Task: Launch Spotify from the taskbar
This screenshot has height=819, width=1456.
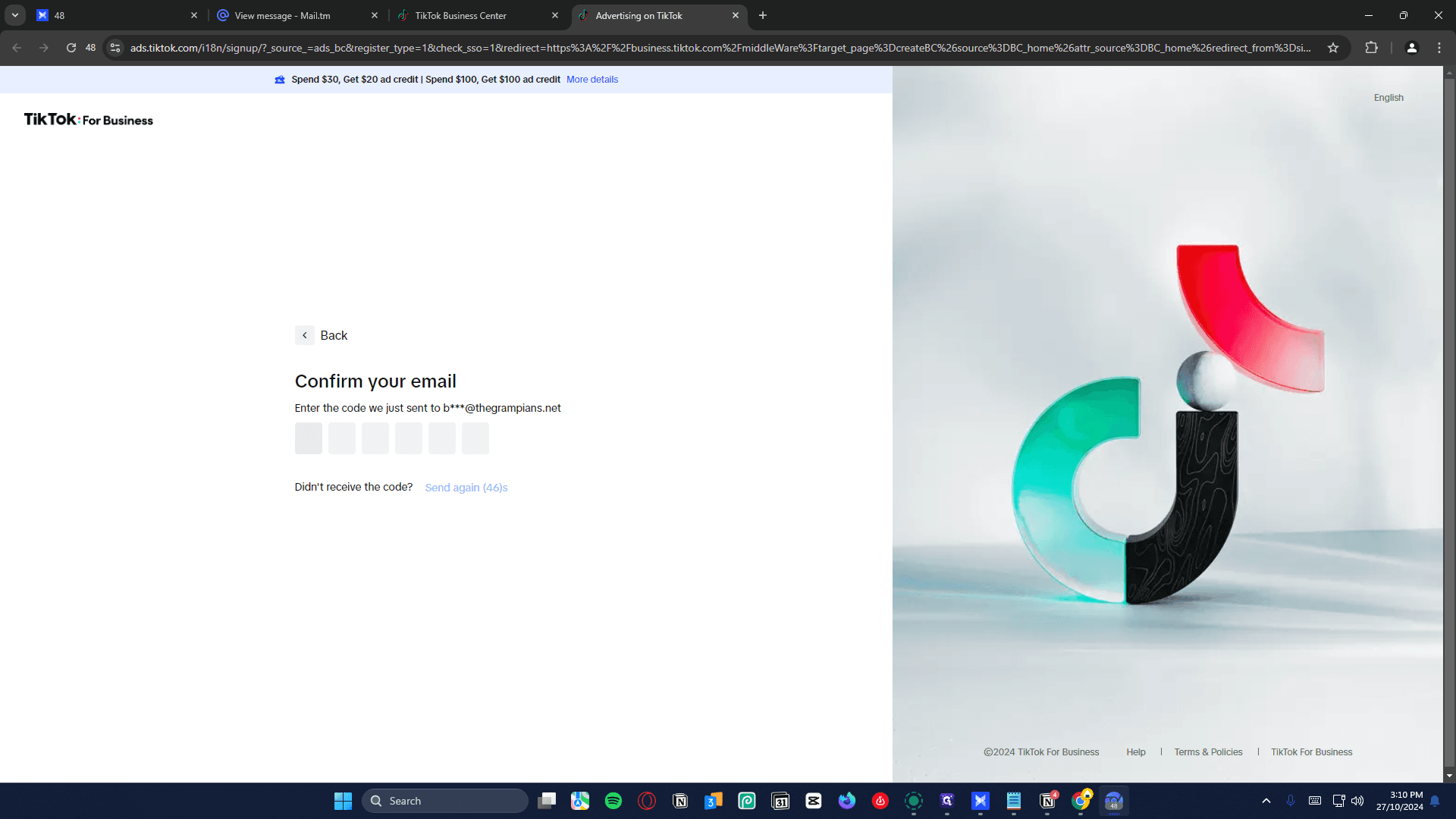Action: [613, 801]
